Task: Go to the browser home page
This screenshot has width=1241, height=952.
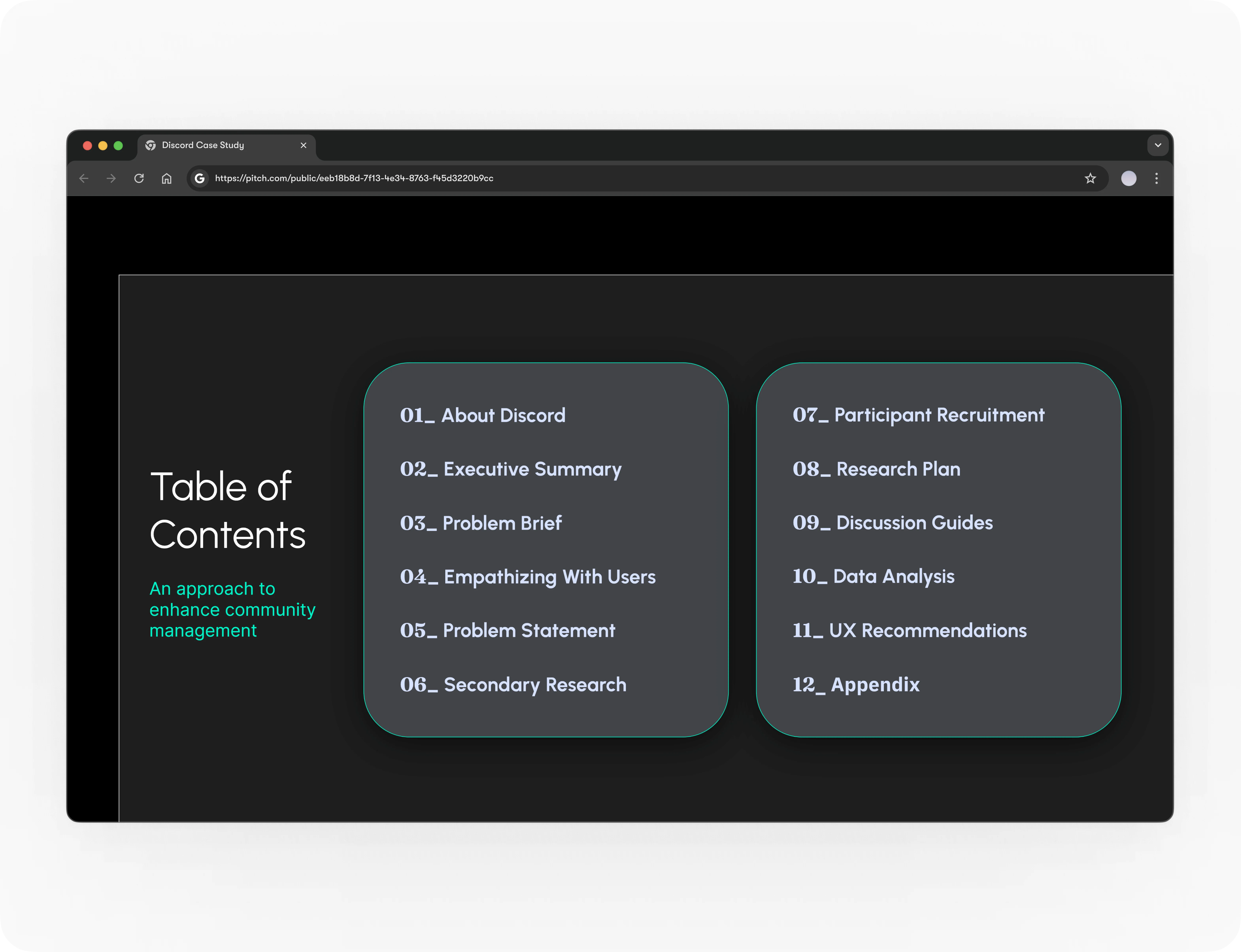Action: pos(167,178)
